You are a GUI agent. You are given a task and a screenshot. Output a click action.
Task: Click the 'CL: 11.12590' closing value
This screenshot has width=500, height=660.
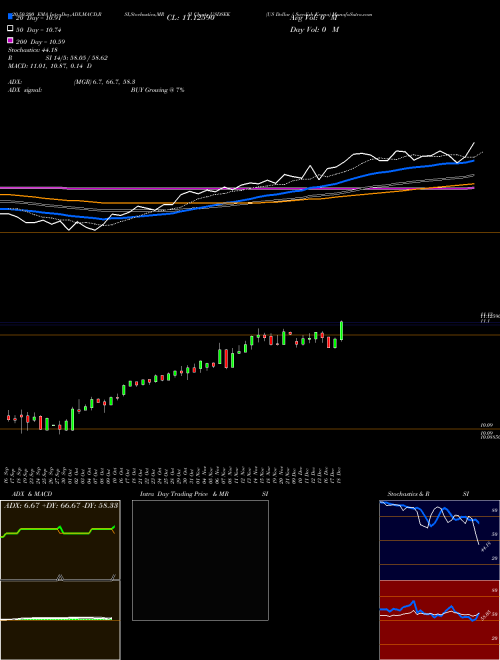coord(191,18)
